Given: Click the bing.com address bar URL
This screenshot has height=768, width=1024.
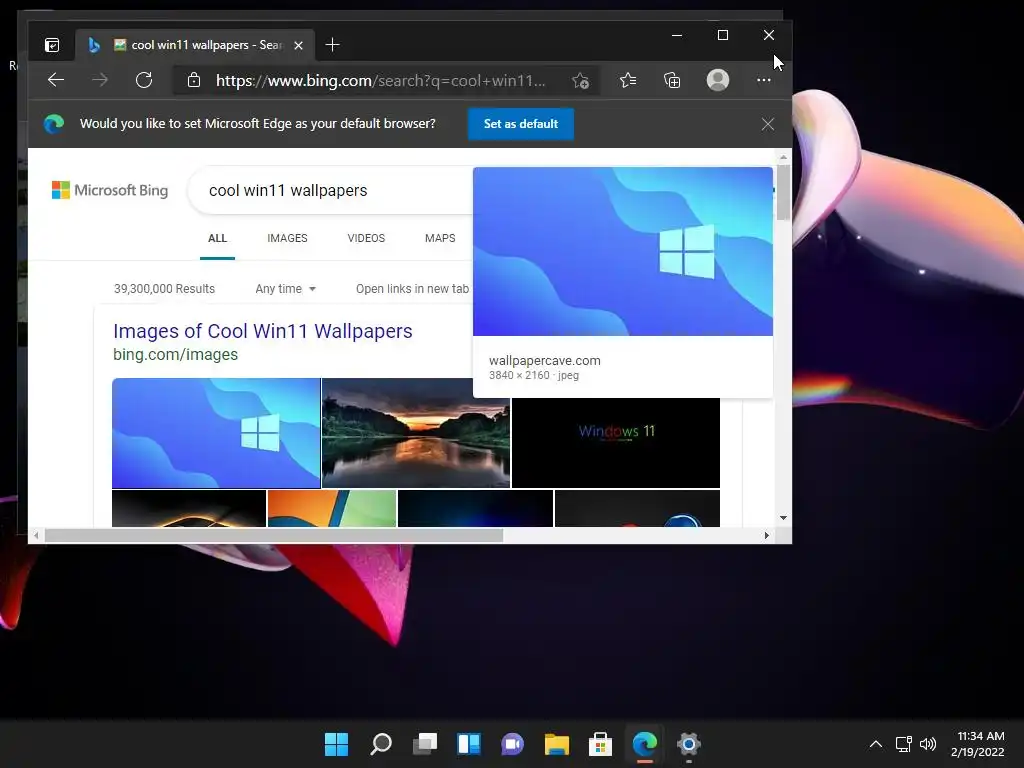Looking at the screenshot, I should coord(381,80).
